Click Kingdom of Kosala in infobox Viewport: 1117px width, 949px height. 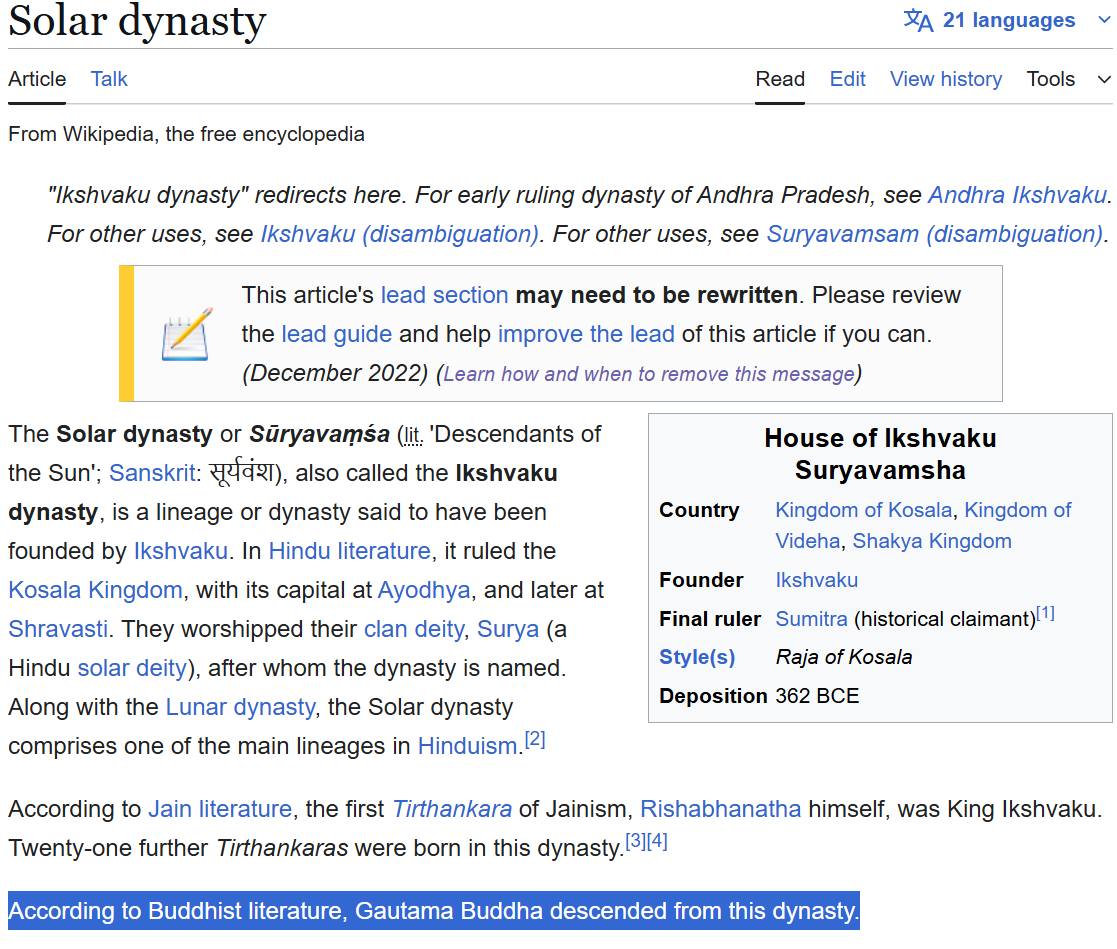[x=863, y=510]
